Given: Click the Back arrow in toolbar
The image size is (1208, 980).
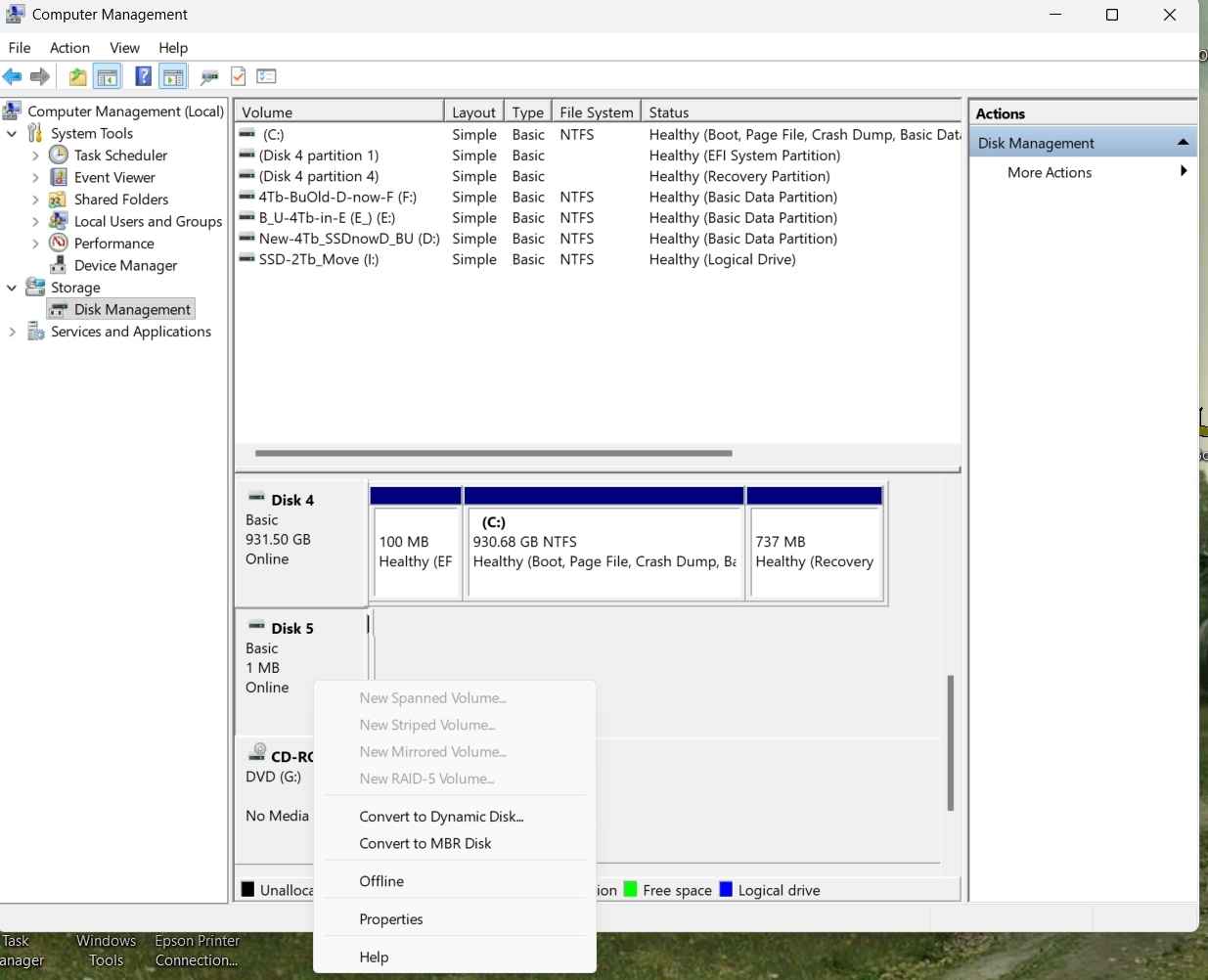Looking at the screenshot, I should (x=13, y=76).
